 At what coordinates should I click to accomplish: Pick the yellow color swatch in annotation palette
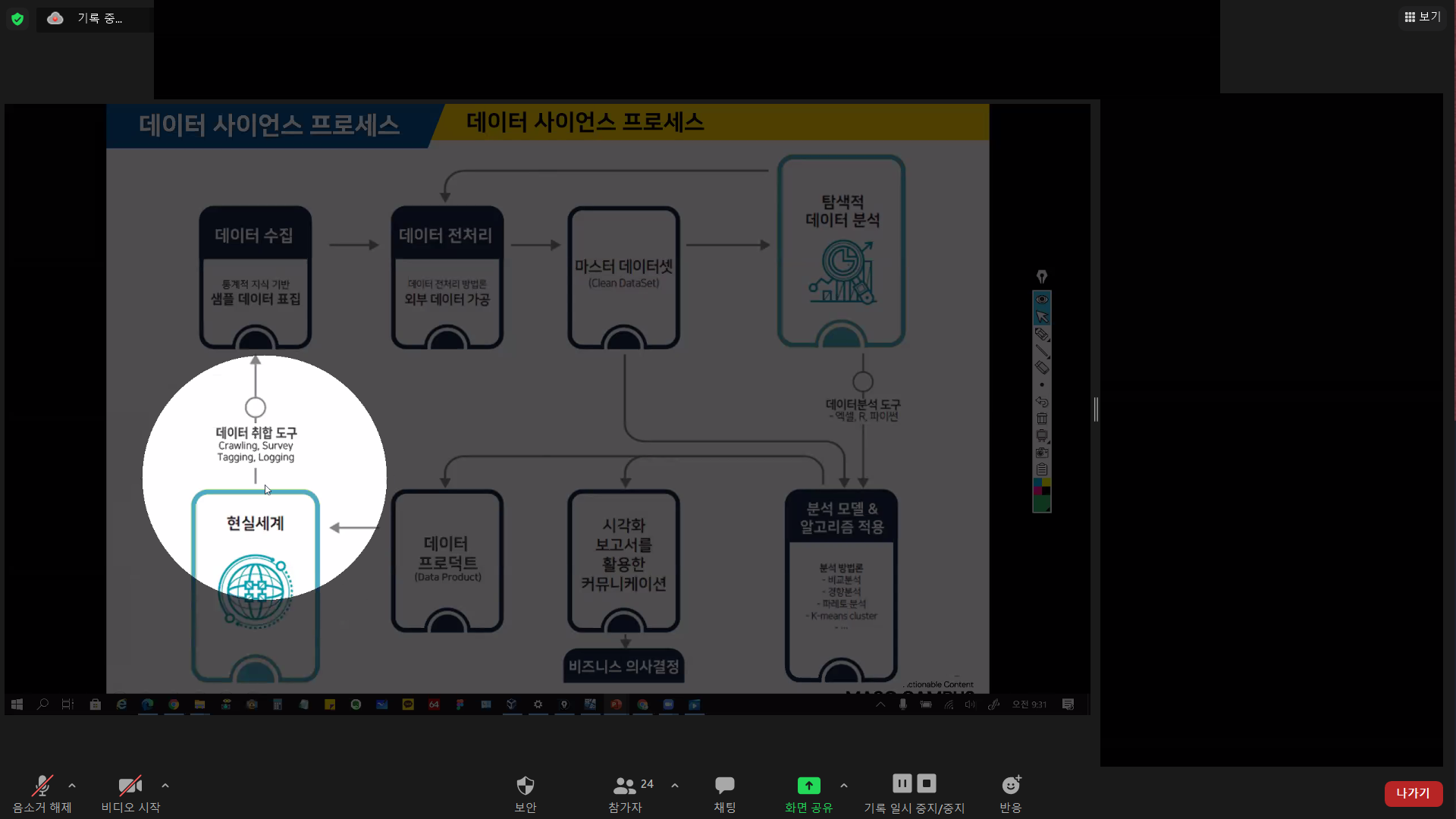[1046, 482]
